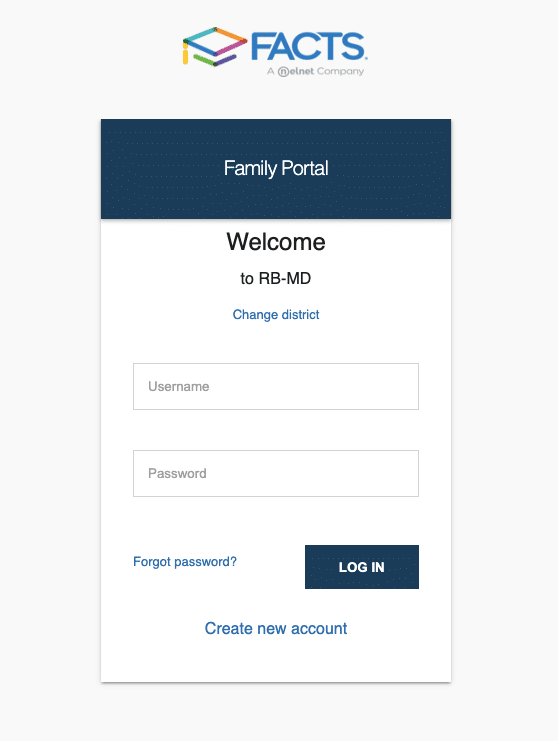Click the dark blue dotted header banner
Viewport: 558px width, 741px height.
pyautogui.click(x=276, y=169)
